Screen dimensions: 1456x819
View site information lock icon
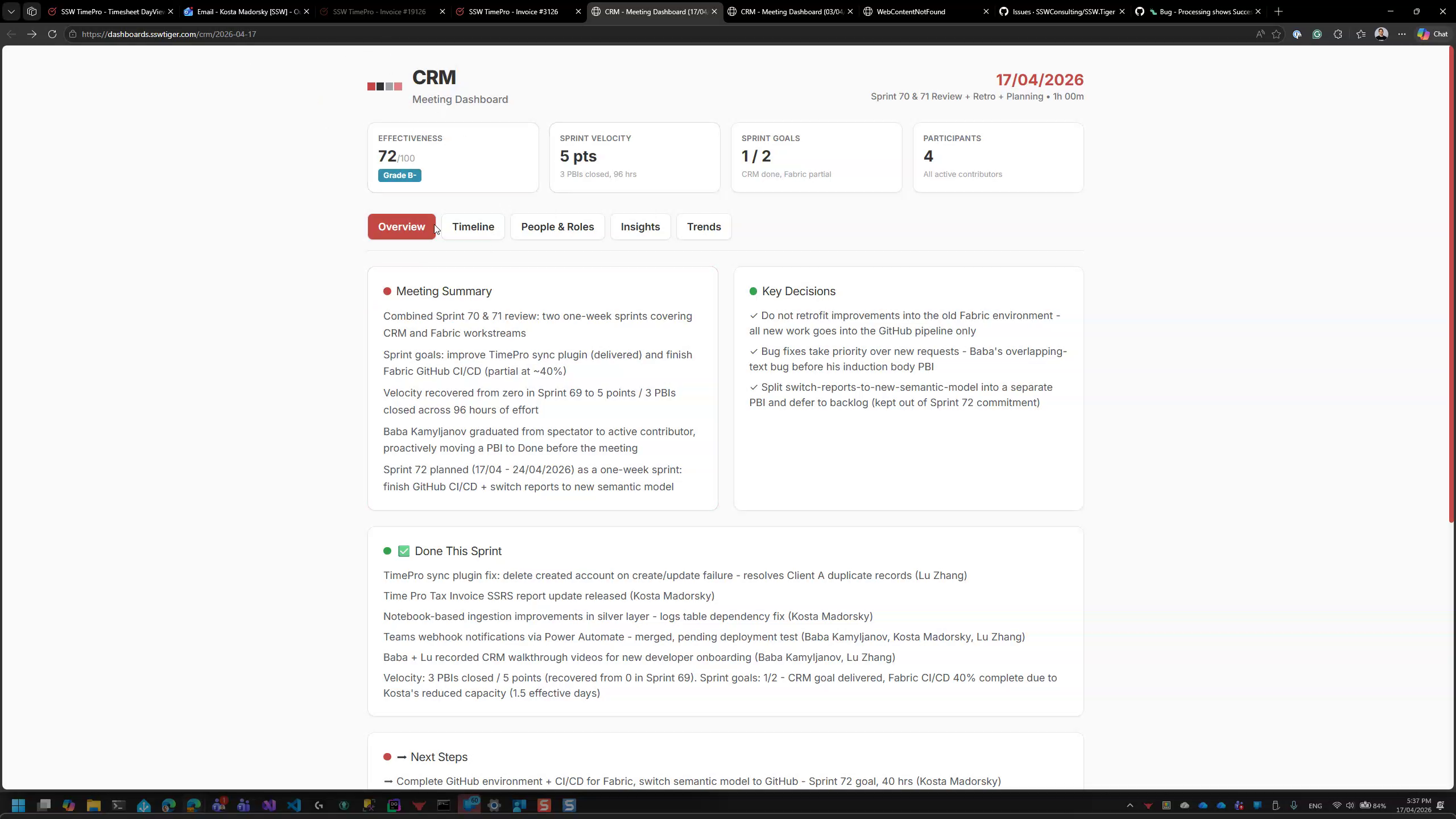point(73,34)
